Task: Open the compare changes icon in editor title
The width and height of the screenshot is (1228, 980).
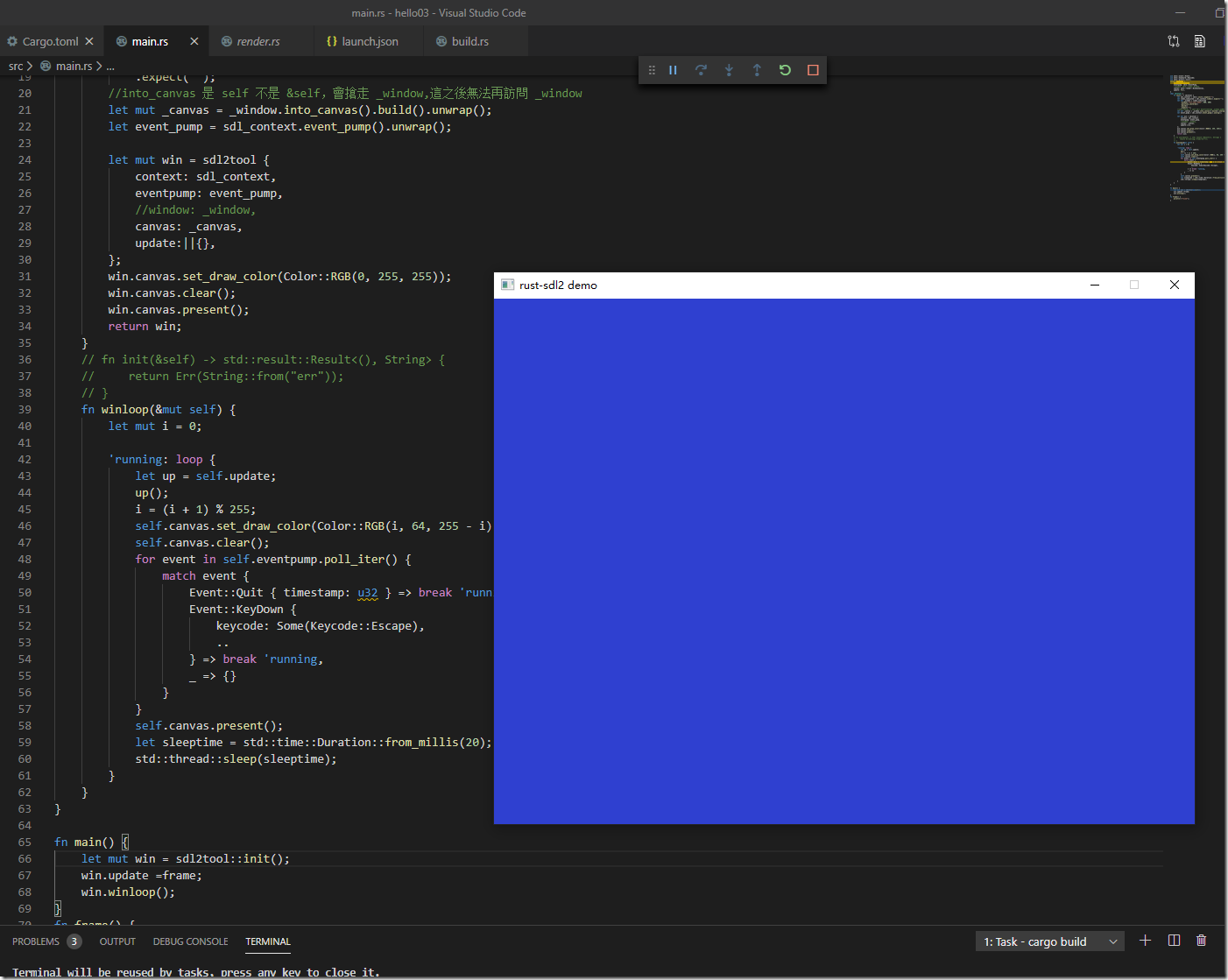Action: tap(1174, 41)
